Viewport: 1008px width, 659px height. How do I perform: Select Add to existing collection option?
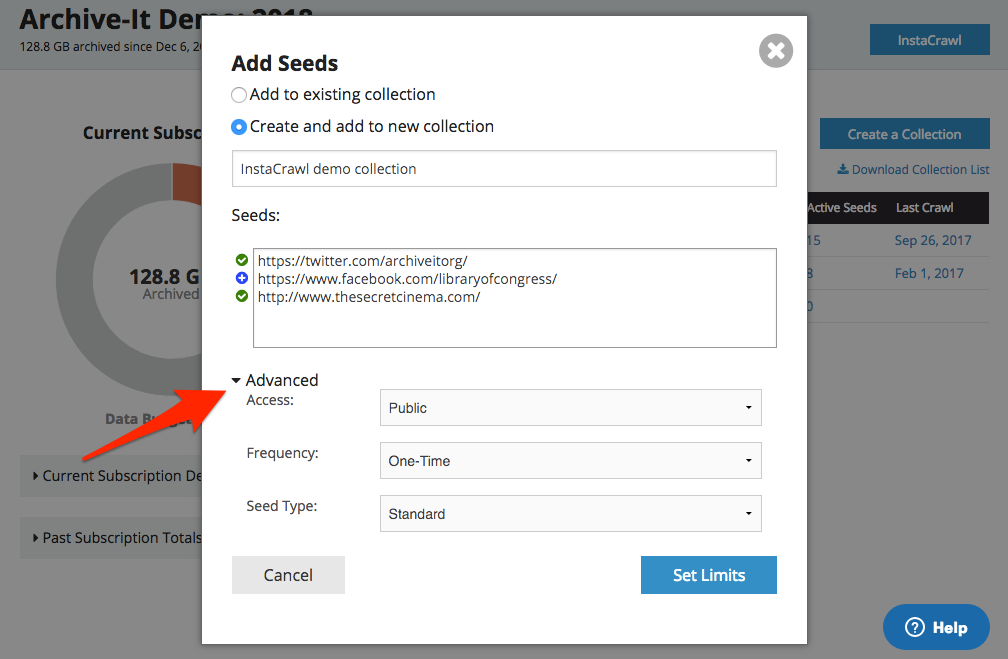pyautogui.click(x=239, y=95)
